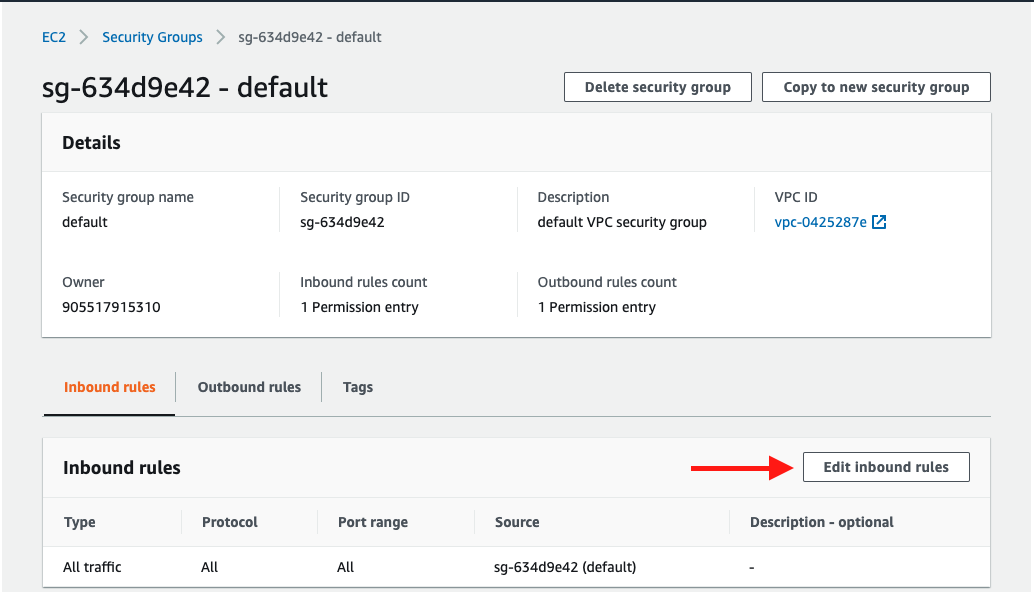
Task: Click the Details panel heading
Action: (x=92, y=142)
